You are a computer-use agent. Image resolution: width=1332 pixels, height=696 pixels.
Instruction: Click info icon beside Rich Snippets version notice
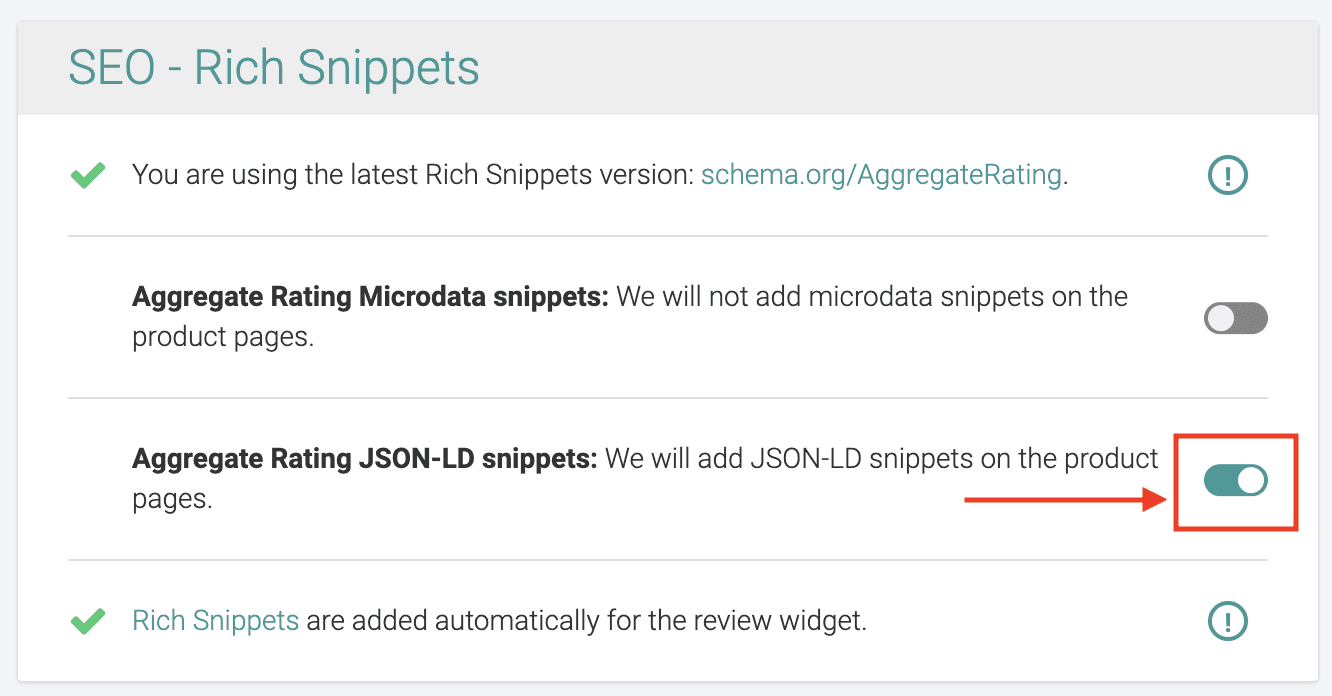point(1227,176)
